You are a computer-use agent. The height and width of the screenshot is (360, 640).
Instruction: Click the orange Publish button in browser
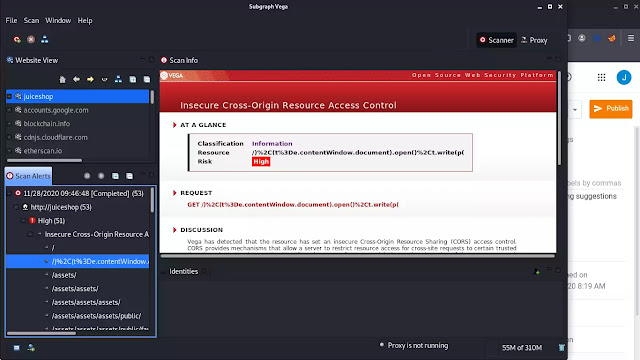pyautogui.click(x=611, y=109)
